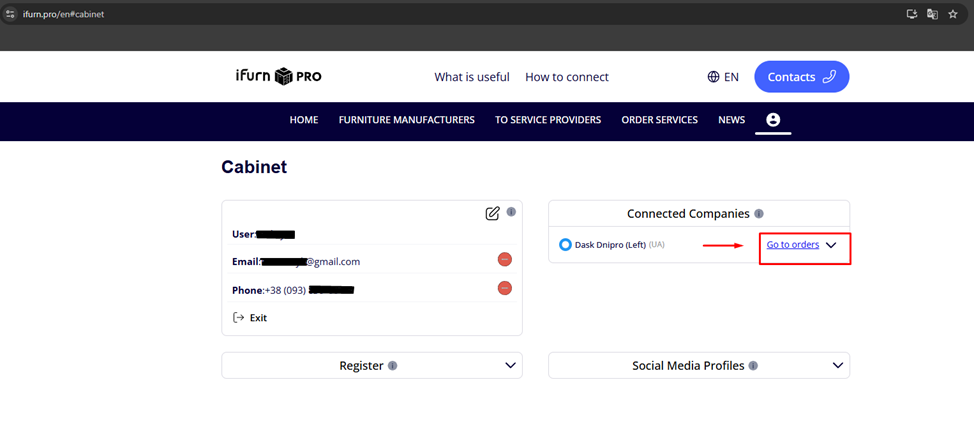Screen dimensions: 974x426
Task: Follow the Go to orders link
Action: [x=793, y=245]
